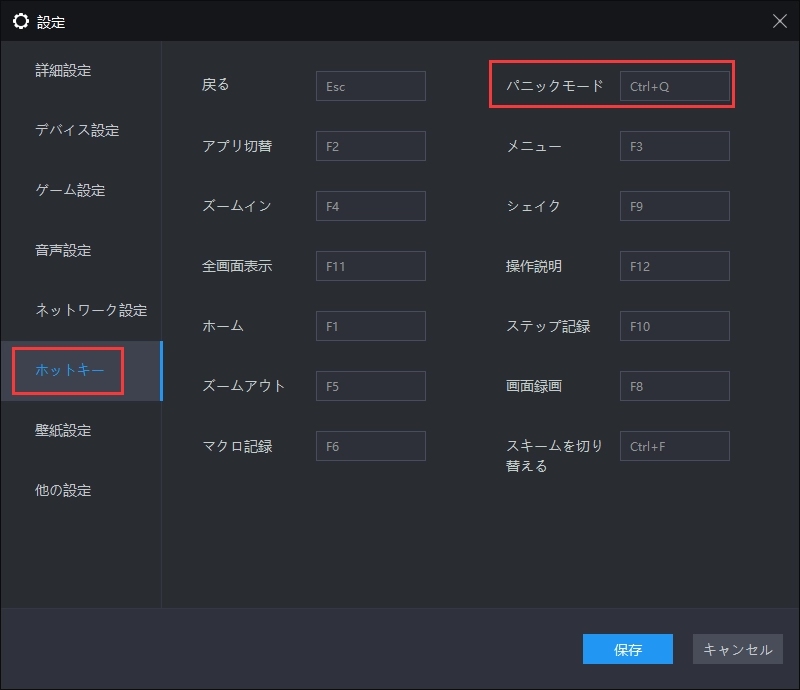Click the 戻る label text
Image resolution: width=800 pixels, height=690 pixels.
pos(216,85)
